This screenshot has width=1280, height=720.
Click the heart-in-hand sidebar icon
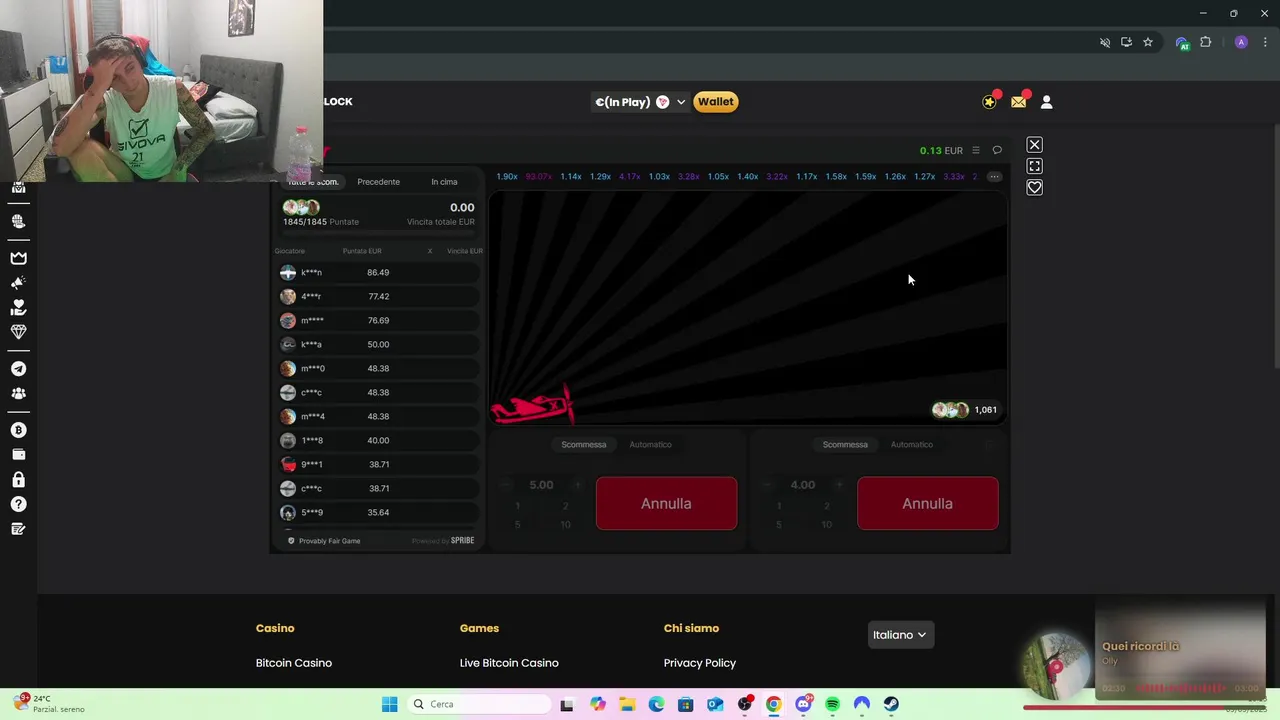point(18,307)
